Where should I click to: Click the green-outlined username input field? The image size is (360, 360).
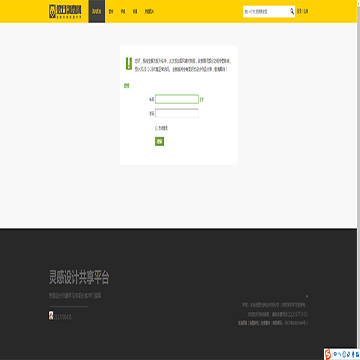click(177, 99)
